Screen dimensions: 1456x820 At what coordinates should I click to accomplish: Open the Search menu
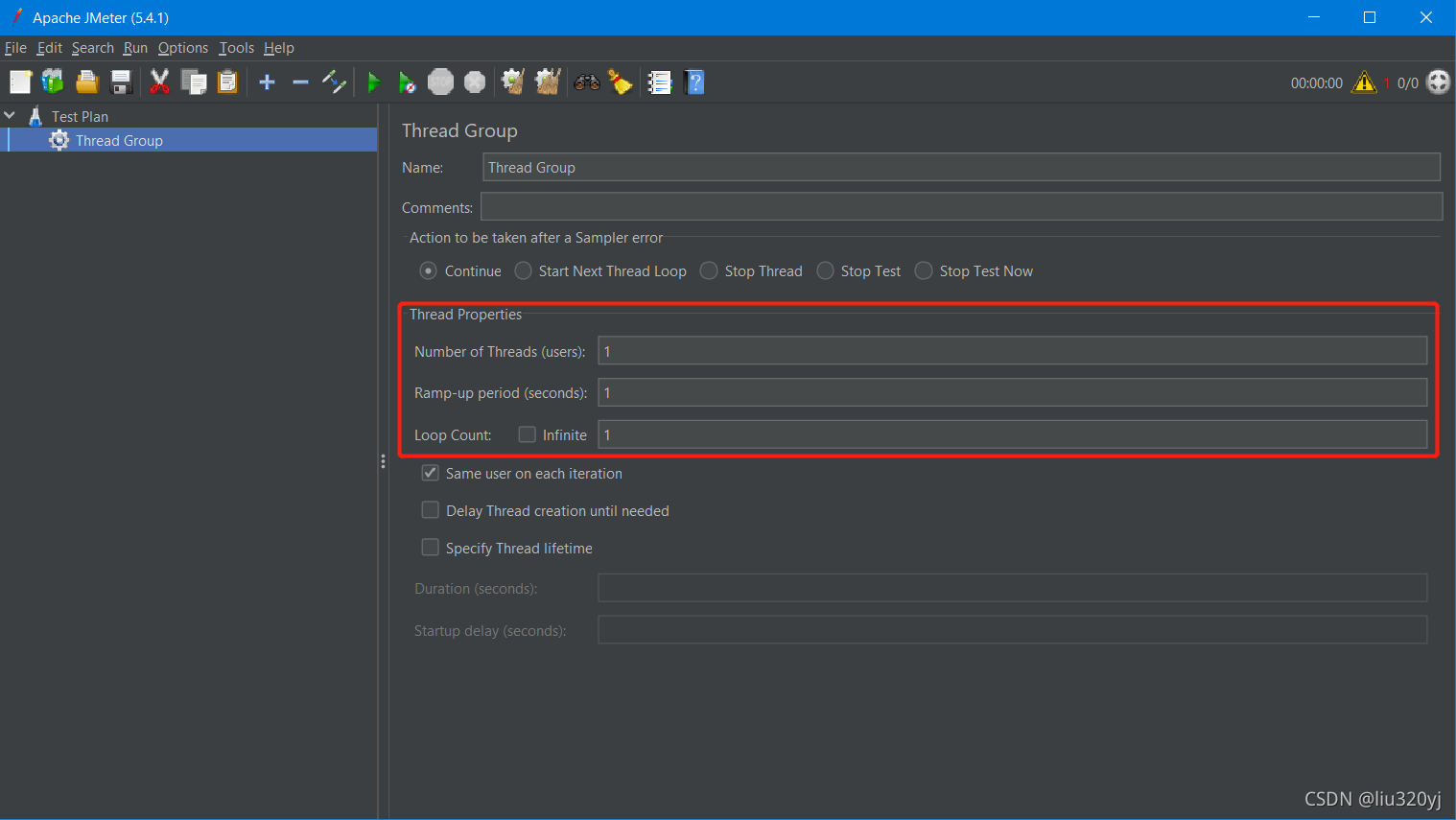(93, 48)
